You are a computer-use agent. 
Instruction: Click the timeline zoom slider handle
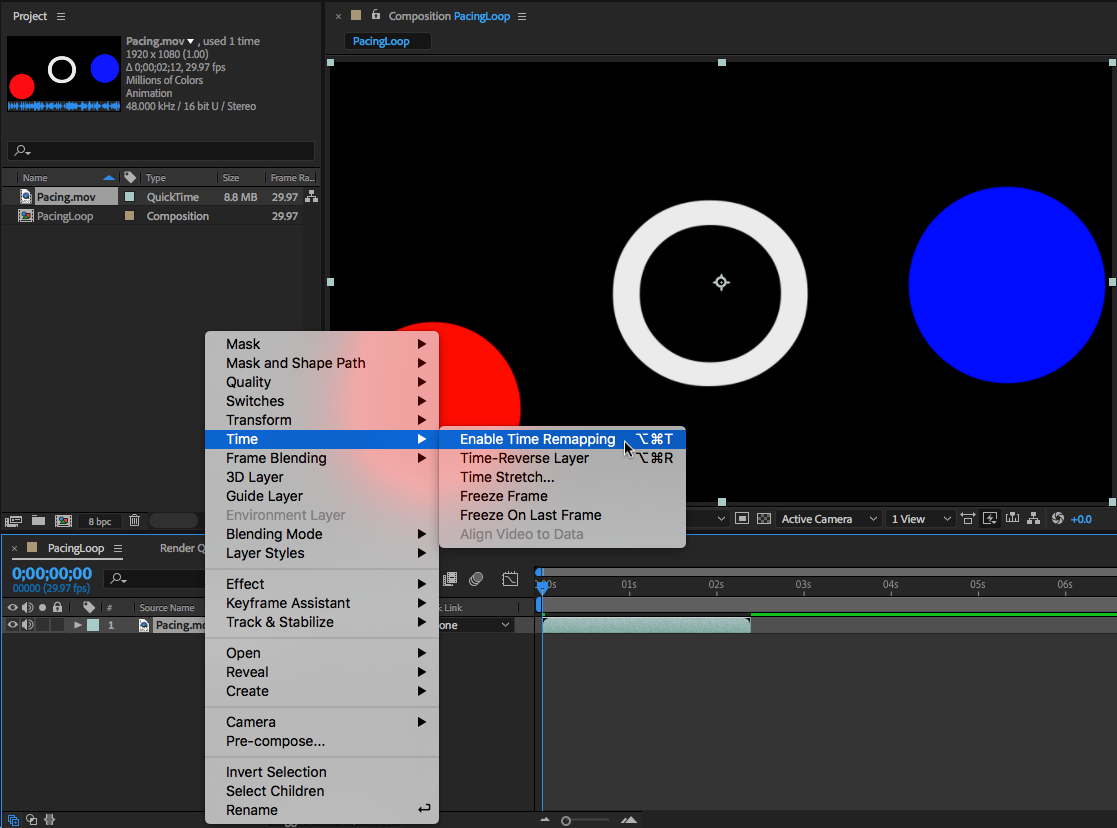pyautogui.click(x=566, y=820)
